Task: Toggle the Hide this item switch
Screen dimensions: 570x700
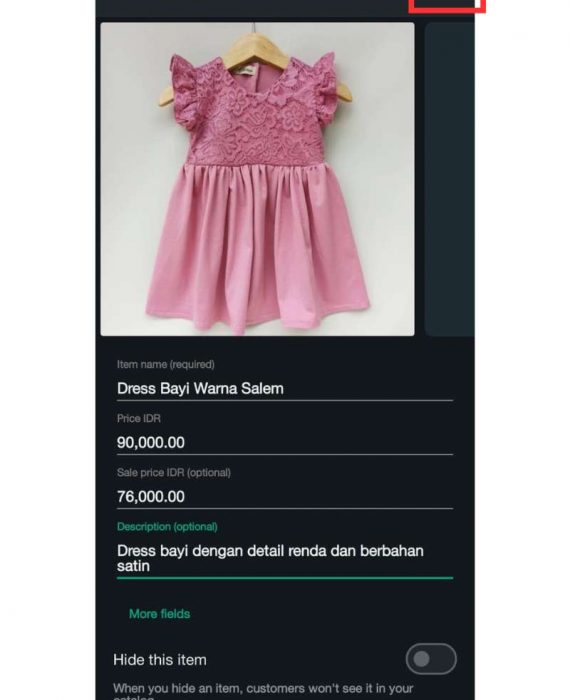Action: (x=431, y=659)
